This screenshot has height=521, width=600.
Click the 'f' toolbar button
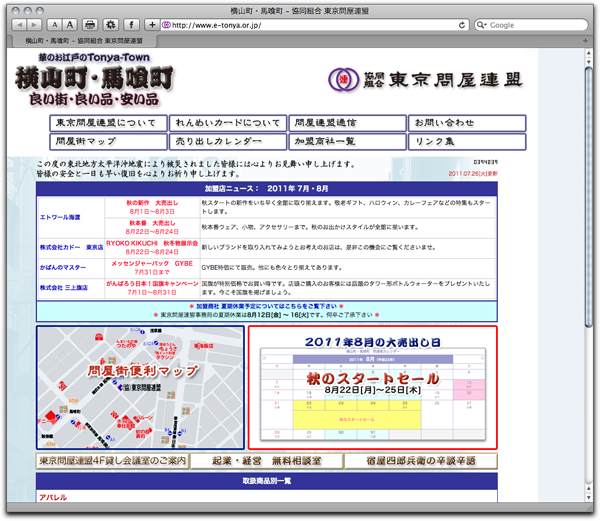click(131, 25)
